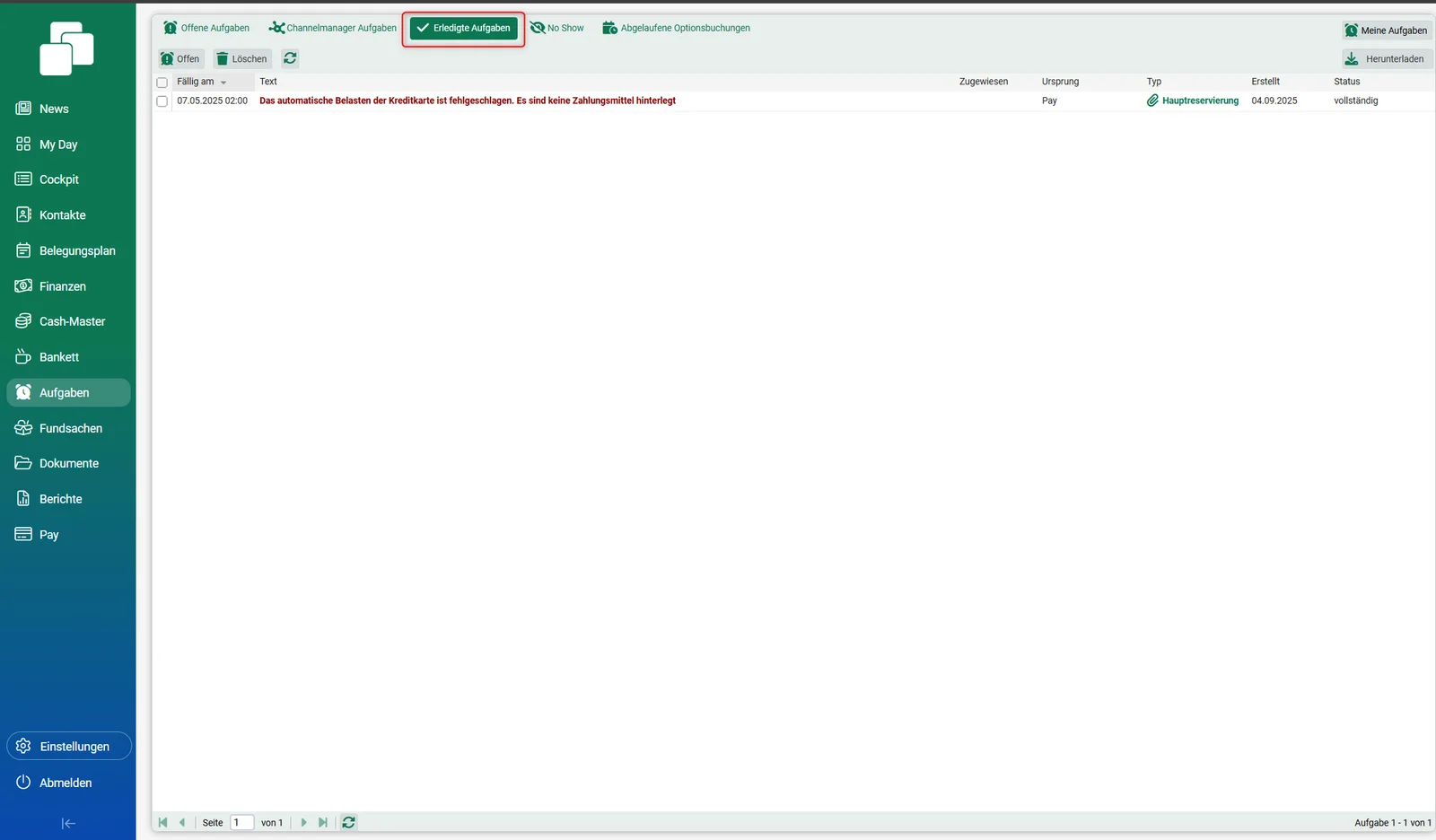
Task: Select the Erledigte Aufgaben tab
Action: pos(464,28)
